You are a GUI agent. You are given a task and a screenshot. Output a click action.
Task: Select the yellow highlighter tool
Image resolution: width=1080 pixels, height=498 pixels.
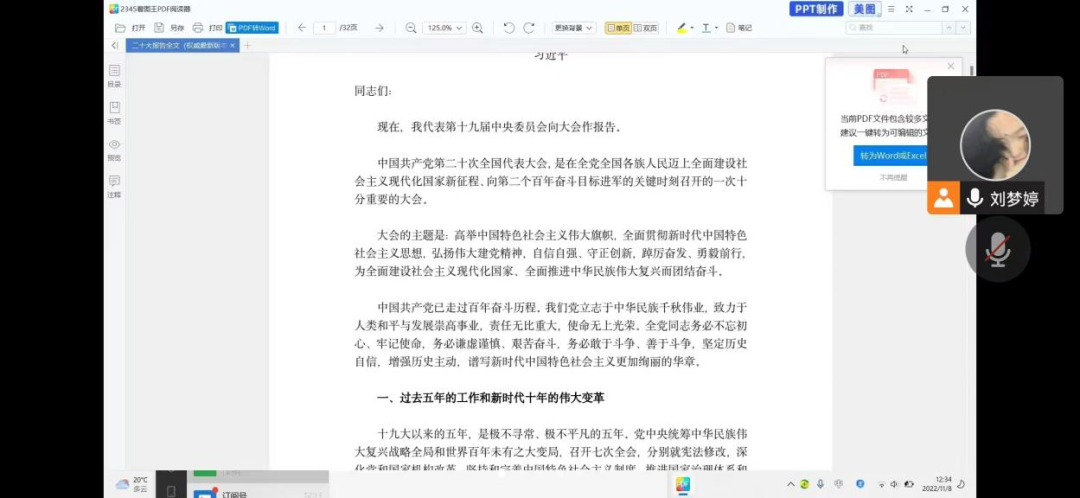[x=682, y=28]
